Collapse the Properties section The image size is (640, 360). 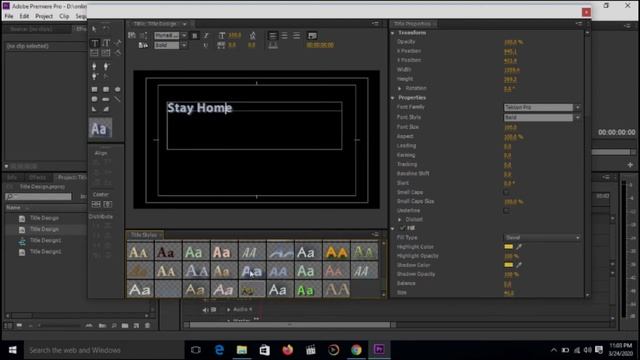click(393, 98)
